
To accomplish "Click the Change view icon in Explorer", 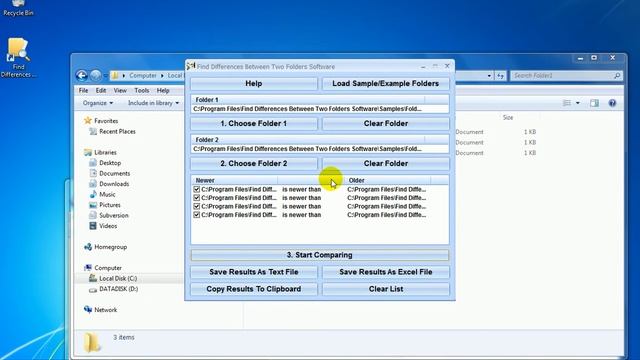I will tap(567, 103).
